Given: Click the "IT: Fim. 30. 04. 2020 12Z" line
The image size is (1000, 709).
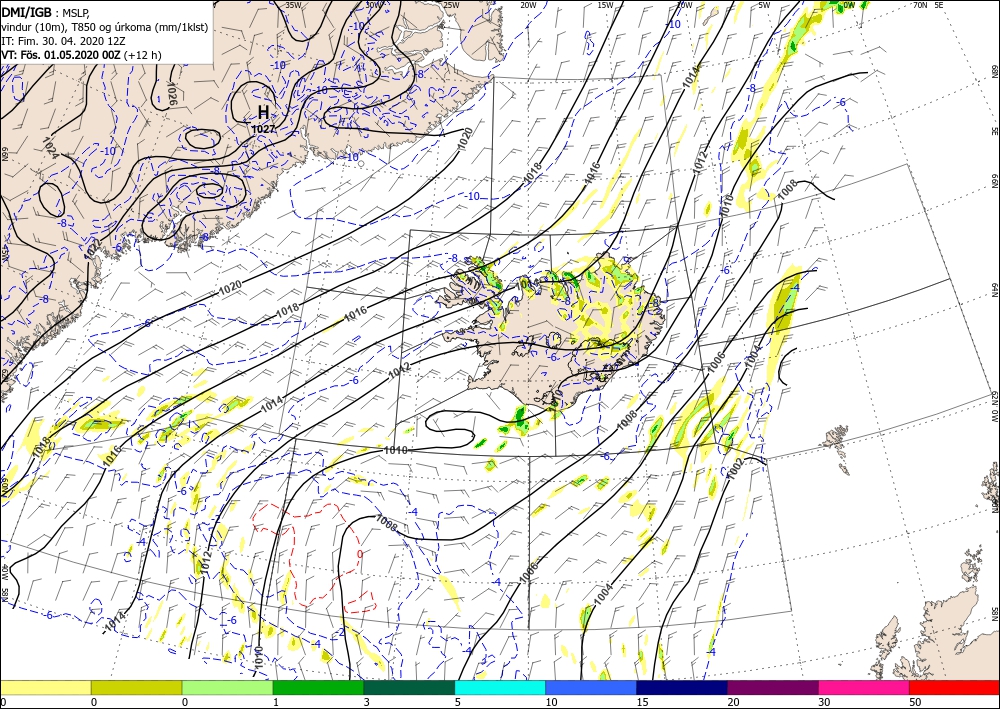Looking at the screenshot, I should click(63, 41).
